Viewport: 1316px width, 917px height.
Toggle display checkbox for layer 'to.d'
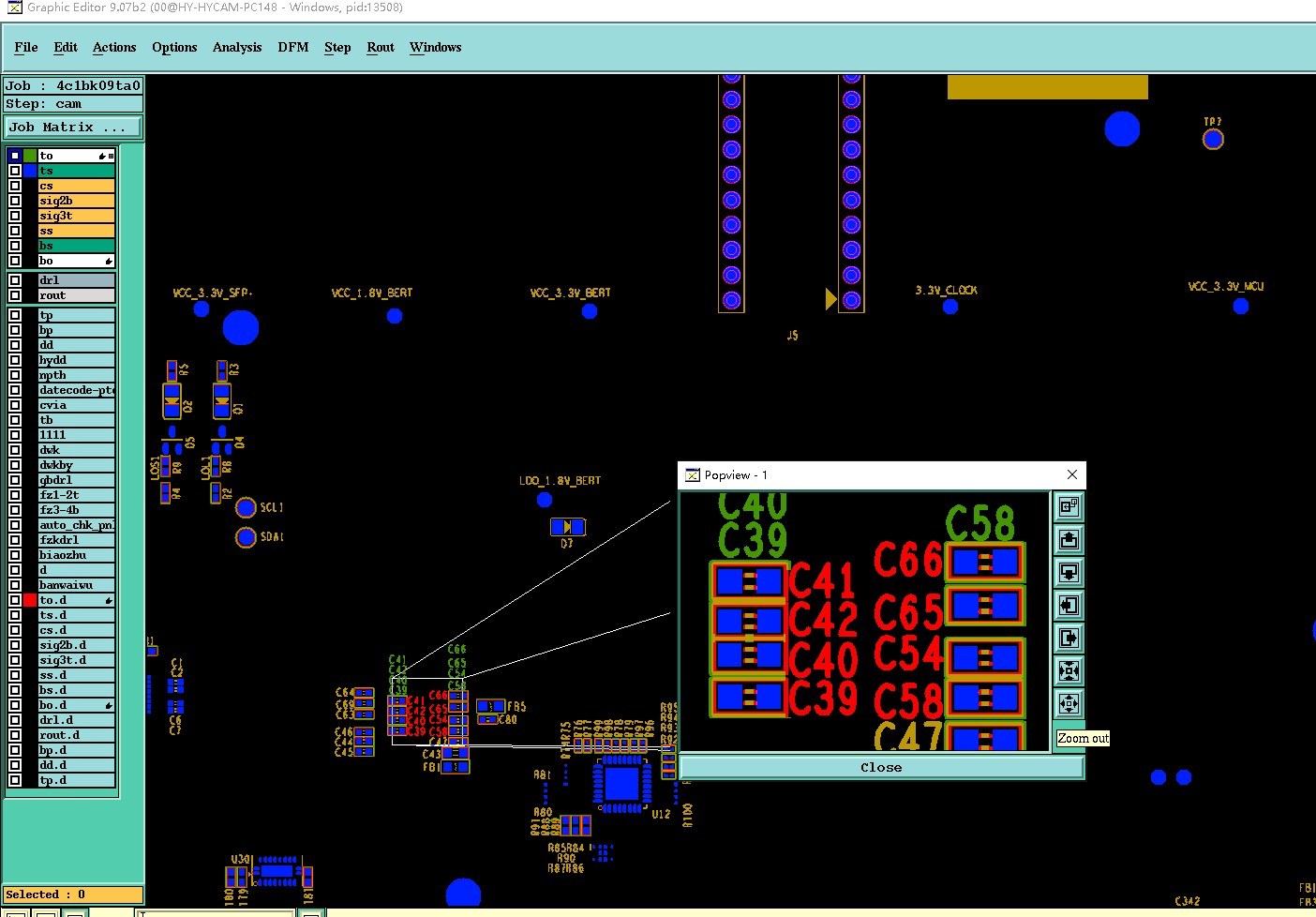[x=15, y=600]
